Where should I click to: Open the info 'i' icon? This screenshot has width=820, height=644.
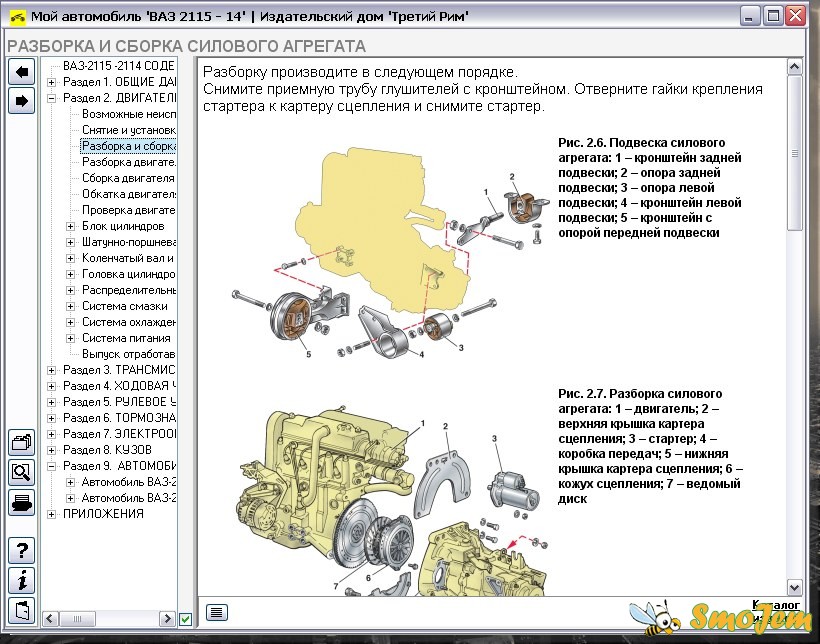[x=21, y=581]
